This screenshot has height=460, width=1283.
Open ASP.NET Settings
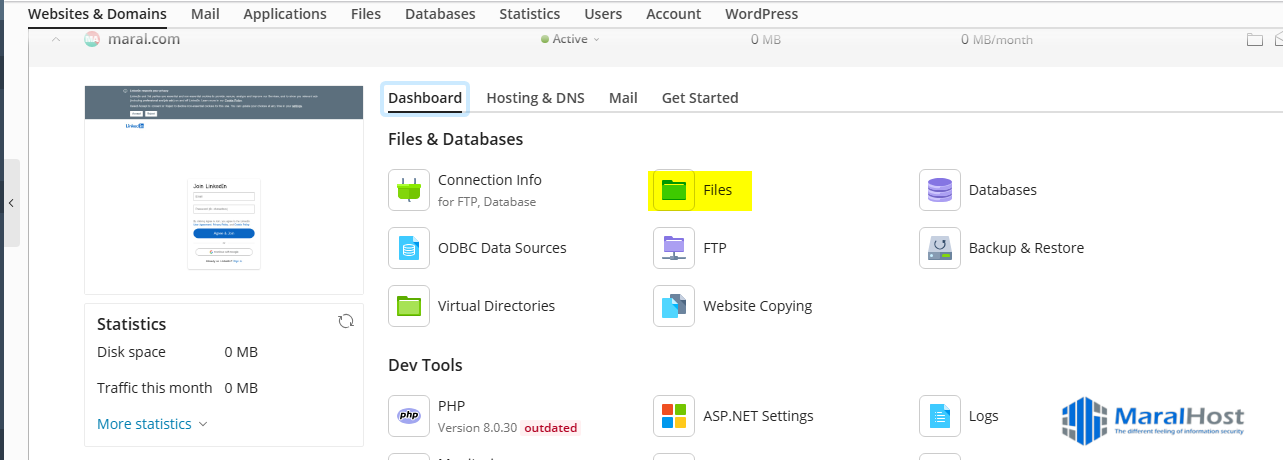674,416
